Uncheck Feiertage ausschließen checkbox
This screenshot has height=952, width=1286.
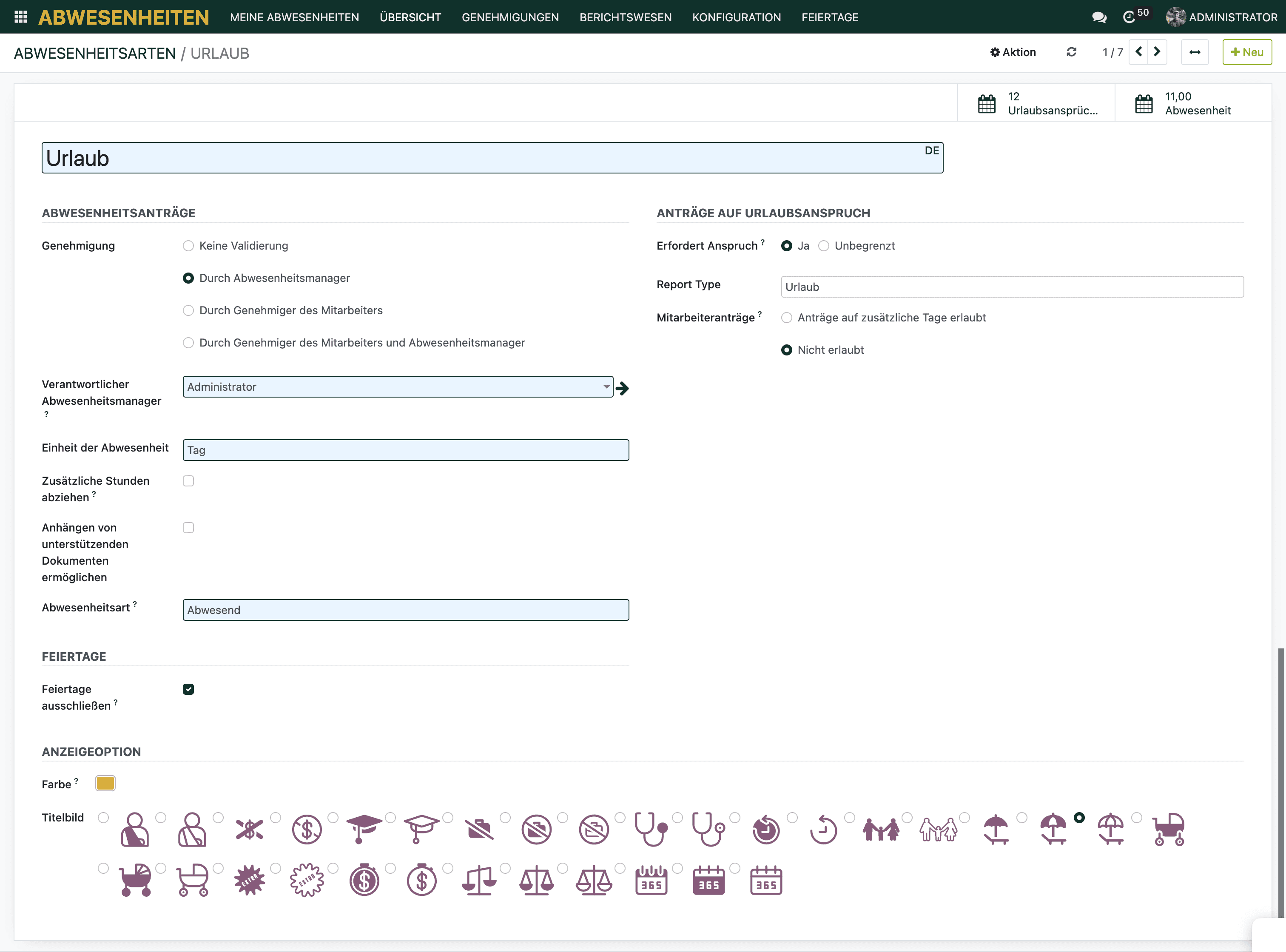click(x=188, y=689)
